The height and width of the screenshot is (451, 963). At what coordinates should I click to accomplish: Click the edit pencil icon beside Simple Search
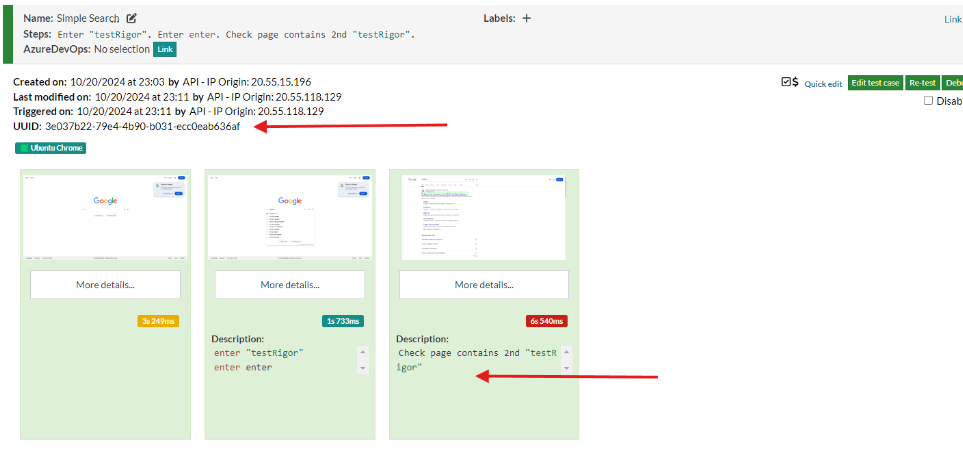coord(131,18)
